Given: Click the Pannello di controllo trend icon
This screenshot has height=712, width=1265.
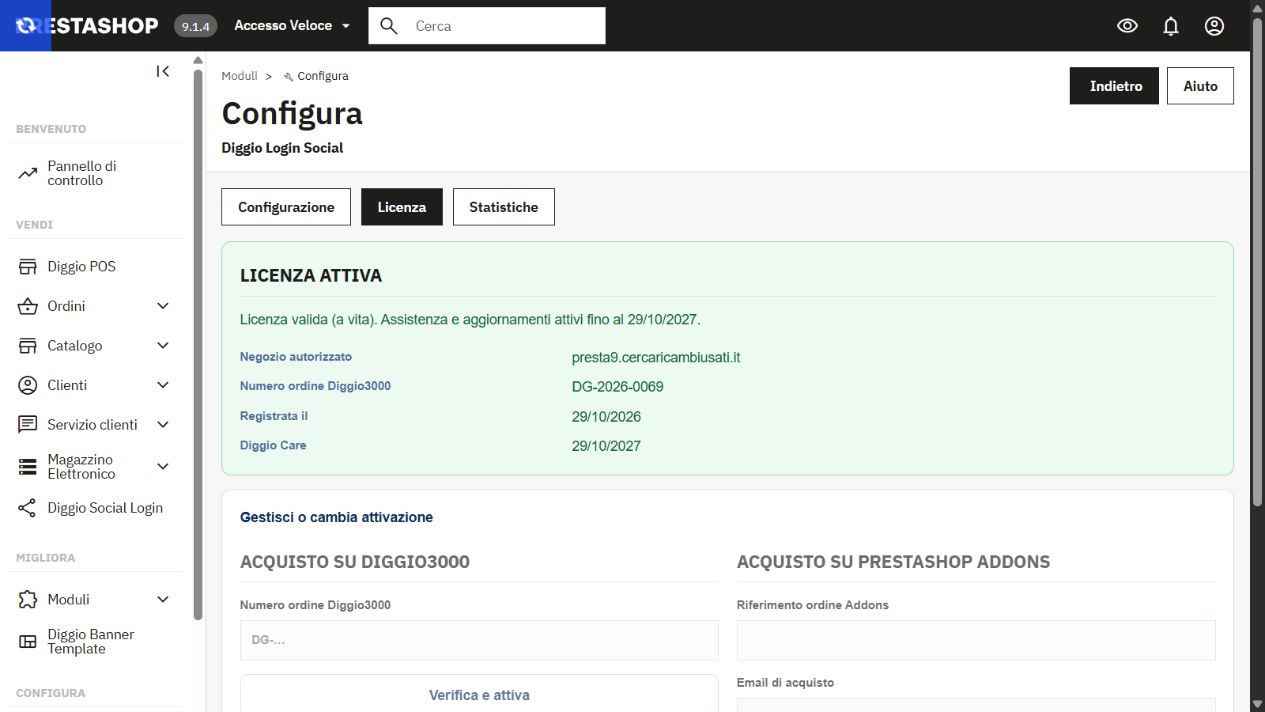Looking at the screenshot, I should 28,174.
